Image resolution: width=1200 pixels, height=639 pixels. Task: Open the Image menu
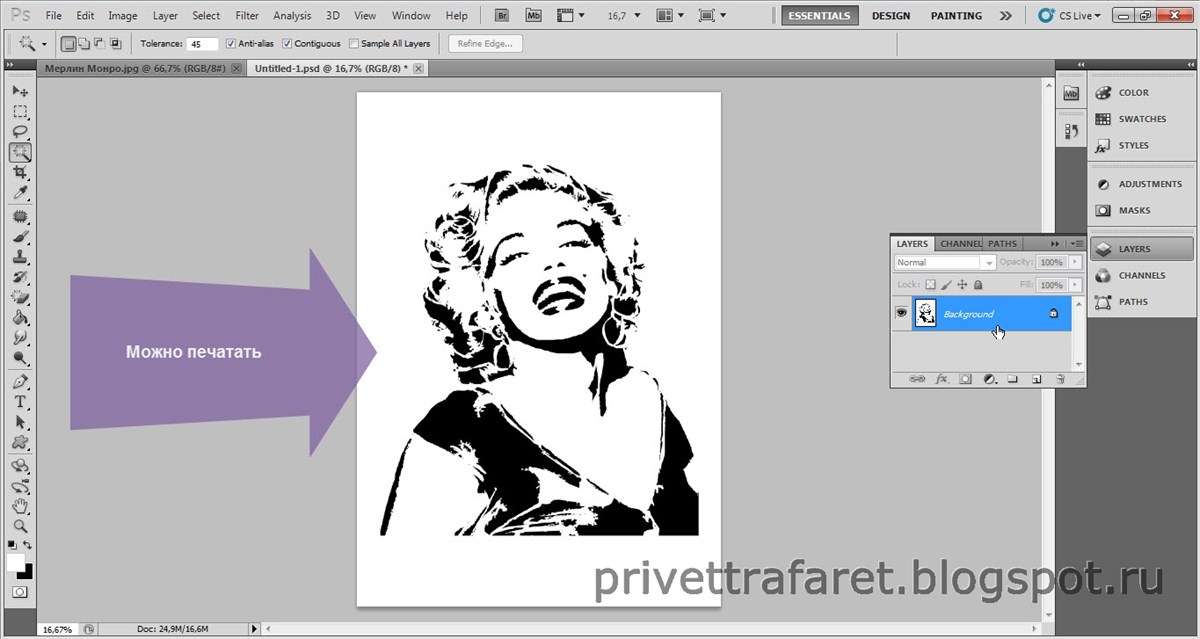(x=123, y=16)
